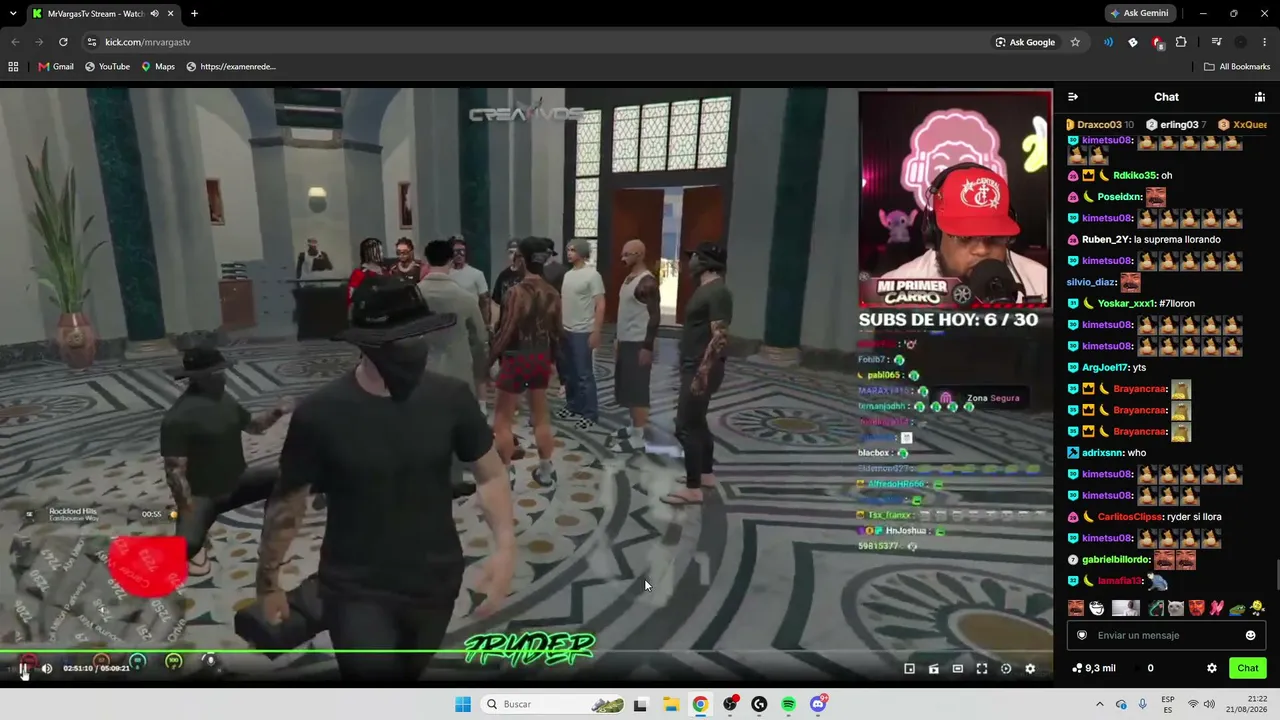
Task: Open Rdkiko35 username in chat
Action: tap(1134, 175)
